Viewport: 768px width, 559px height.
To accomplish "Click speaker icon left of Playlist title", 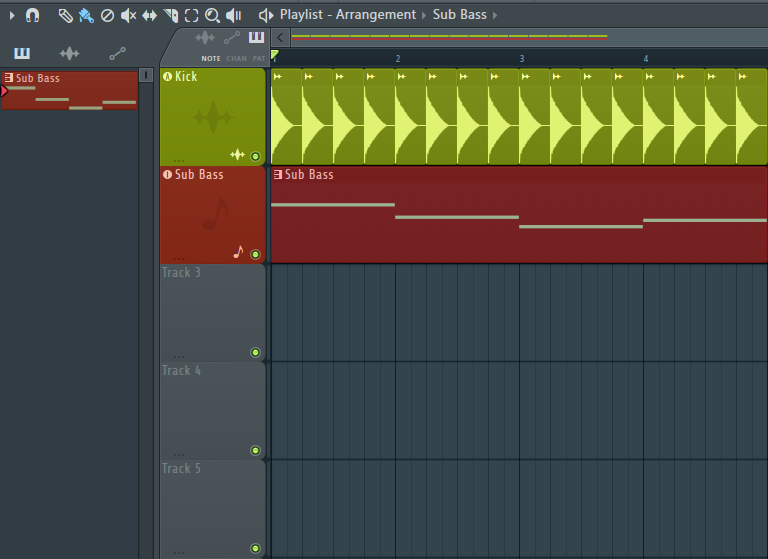I will coord(266,16).
